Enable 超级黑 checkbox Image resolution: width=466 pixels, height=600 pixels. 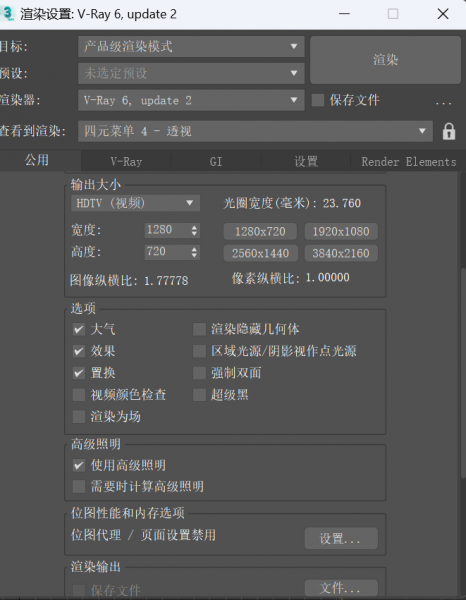click(199, 395)
